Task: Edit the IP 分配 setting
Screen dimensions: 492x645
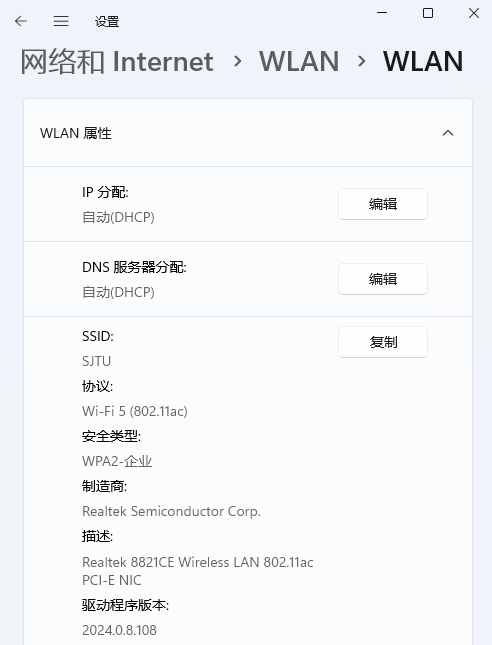Action: pyautogui.click(x=383, y=204)
